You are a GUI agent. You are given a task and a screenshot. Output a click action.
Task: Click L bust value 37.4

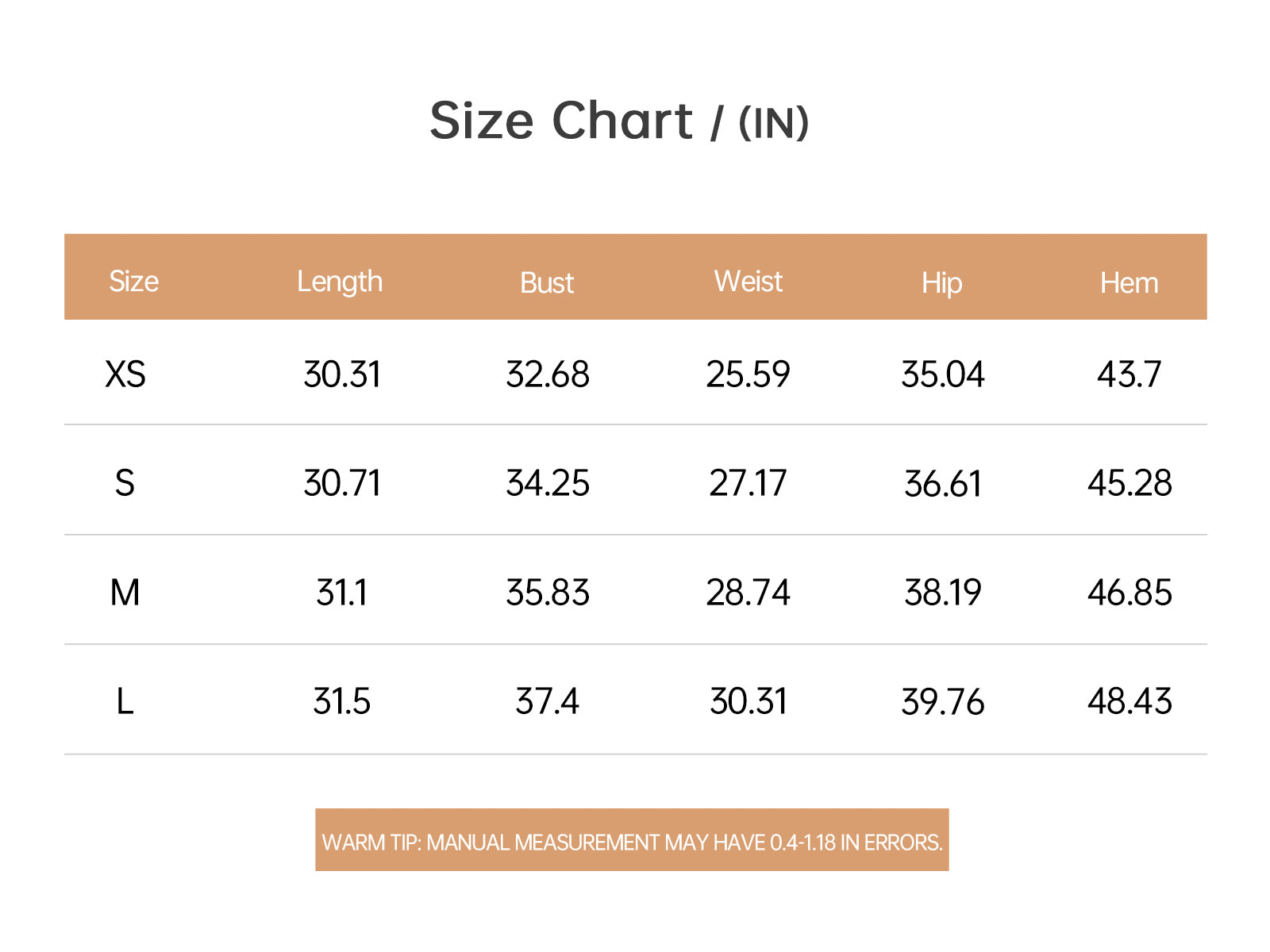(547, 701)
